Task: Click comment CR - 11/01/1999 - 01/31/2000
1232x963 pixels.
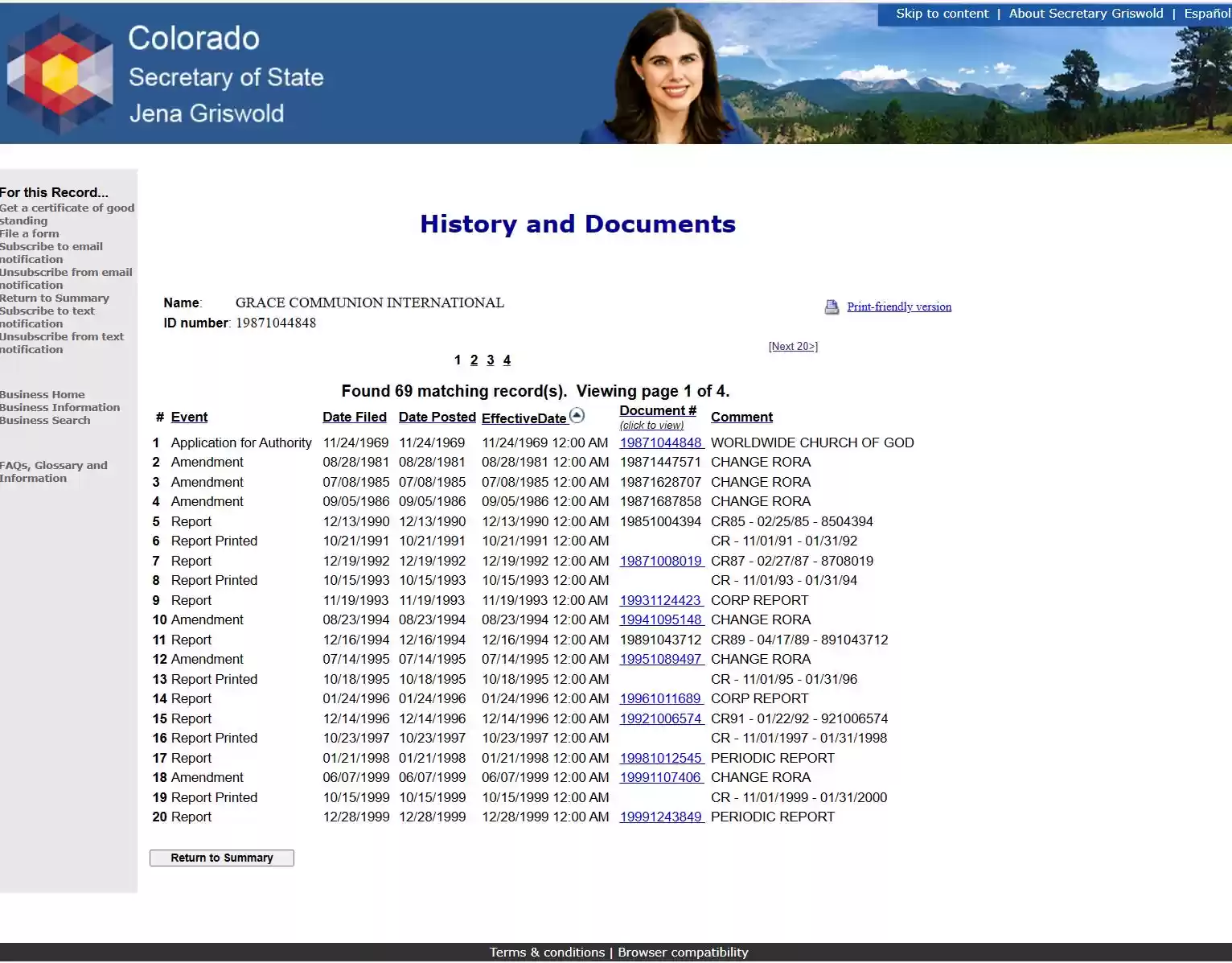Action: click(x=799, y=797)
